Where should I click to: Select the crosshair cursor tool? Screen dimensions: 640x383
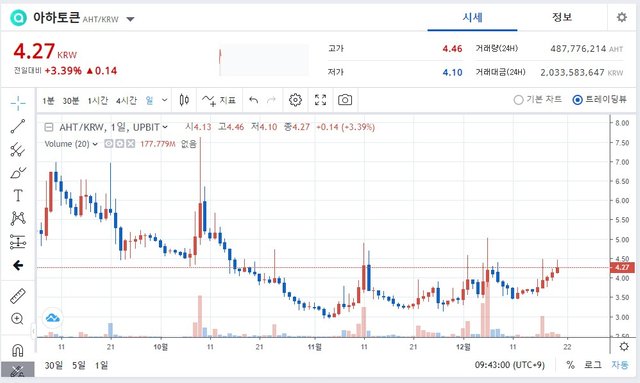18,103
